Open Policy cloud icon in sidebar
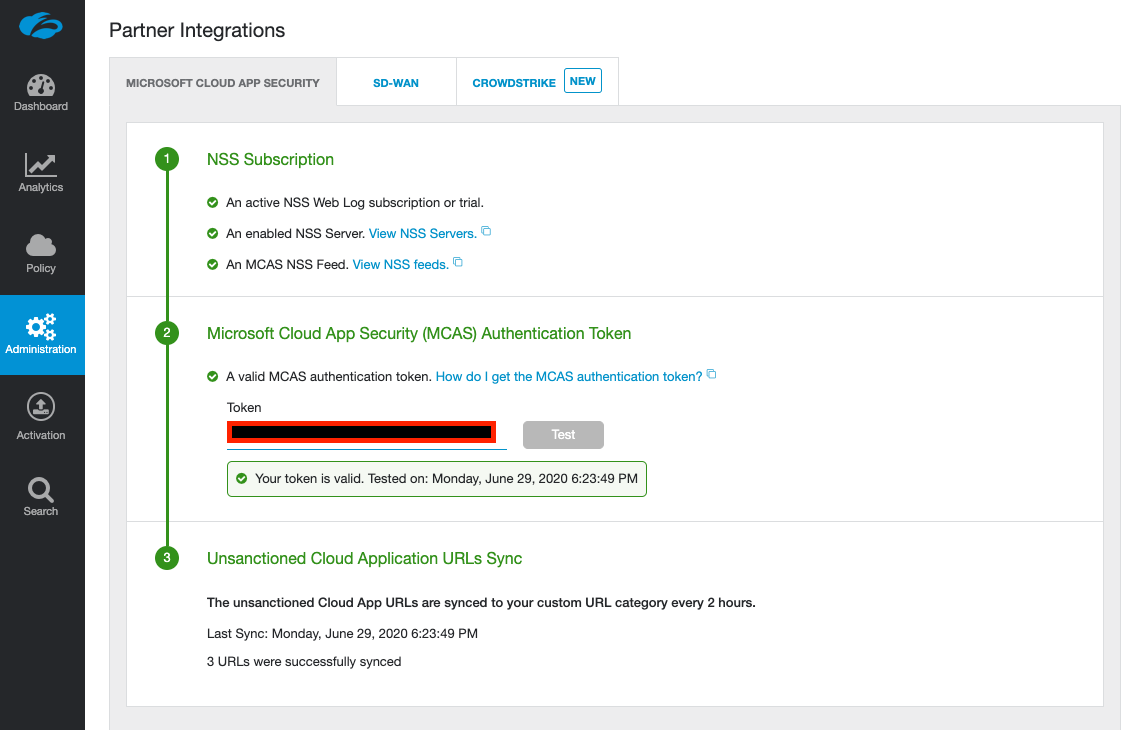Image resolution: width=1133 pixels, height=730 pixels. click(41, 246)
